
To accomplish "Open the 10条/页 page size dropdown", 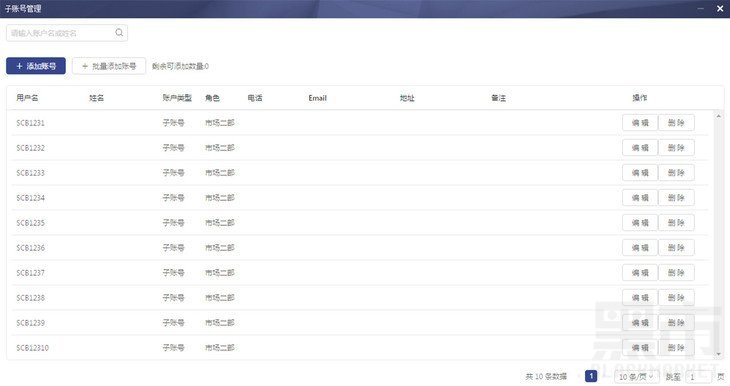I will [x=636, y=376].
